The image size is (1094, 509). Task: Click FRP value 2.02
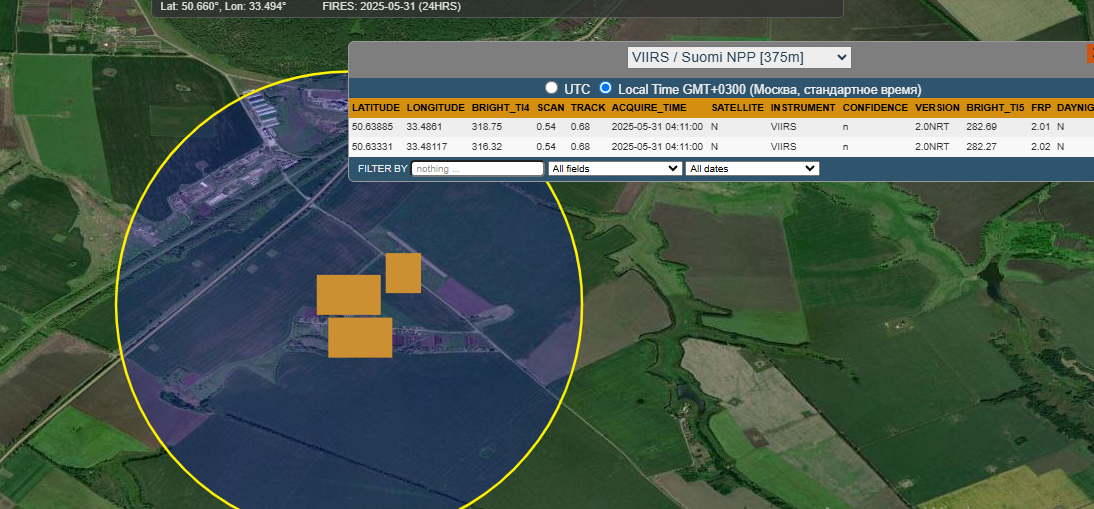pos(1040,146)
